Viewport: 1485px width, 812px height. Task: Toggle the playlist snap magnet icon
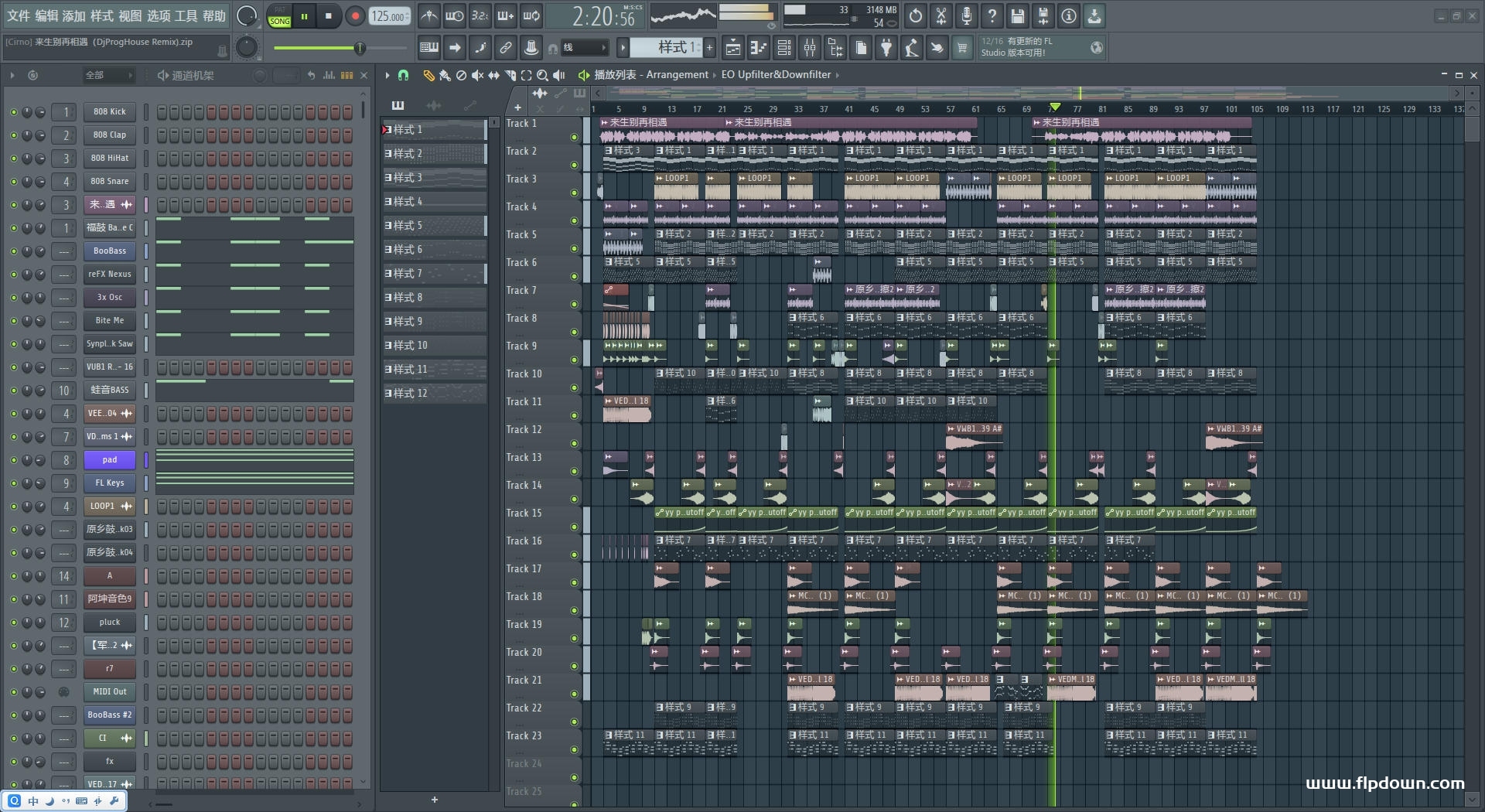(403, 75)
